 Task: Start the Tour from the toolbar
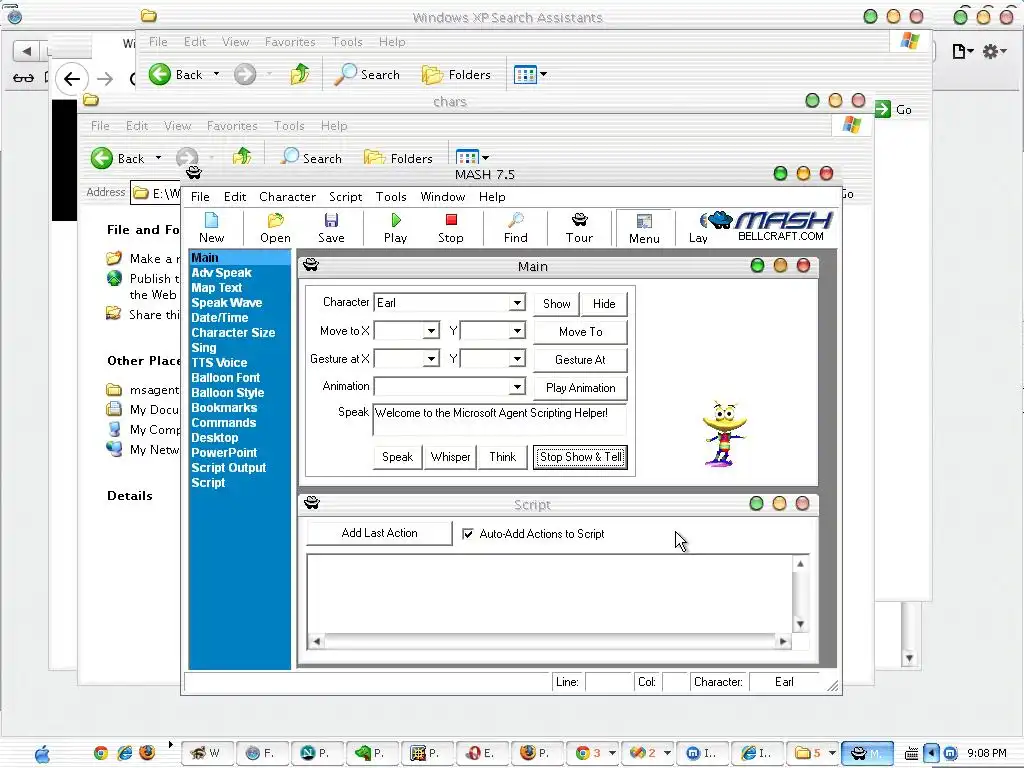(x=579, y=228)
